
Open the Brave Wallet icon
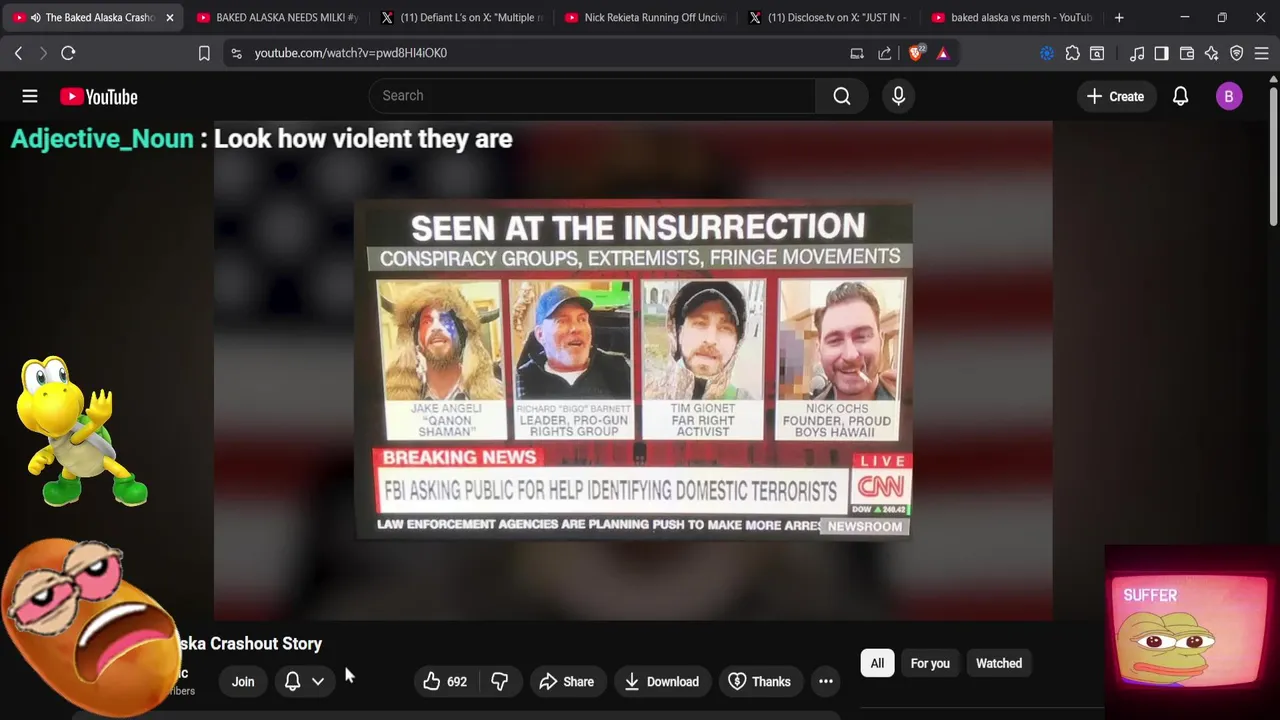pyautogui.click(x=1187, y=53)
